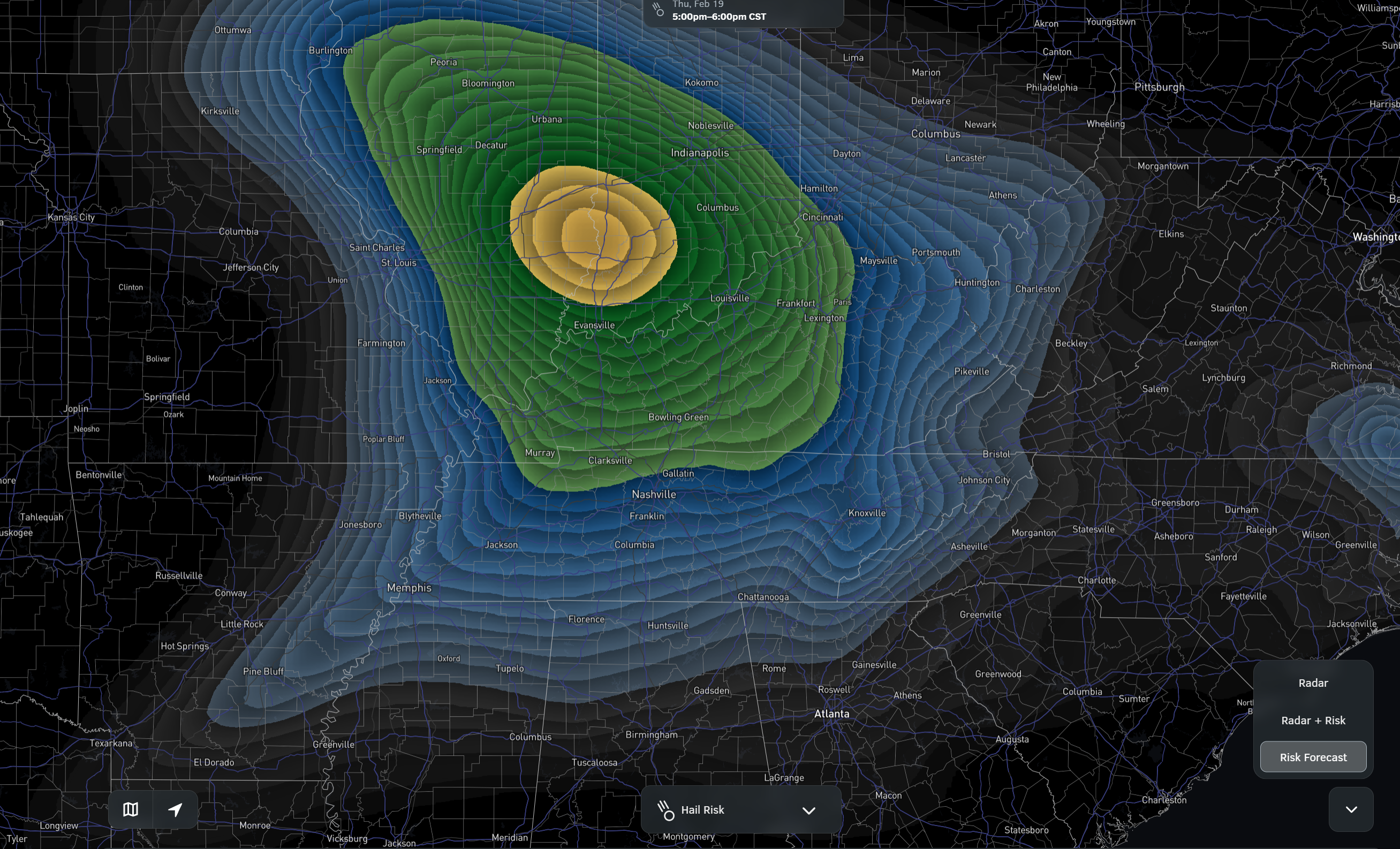Select the Radar view mode
1400x849 pixels.
point(1313,683)
